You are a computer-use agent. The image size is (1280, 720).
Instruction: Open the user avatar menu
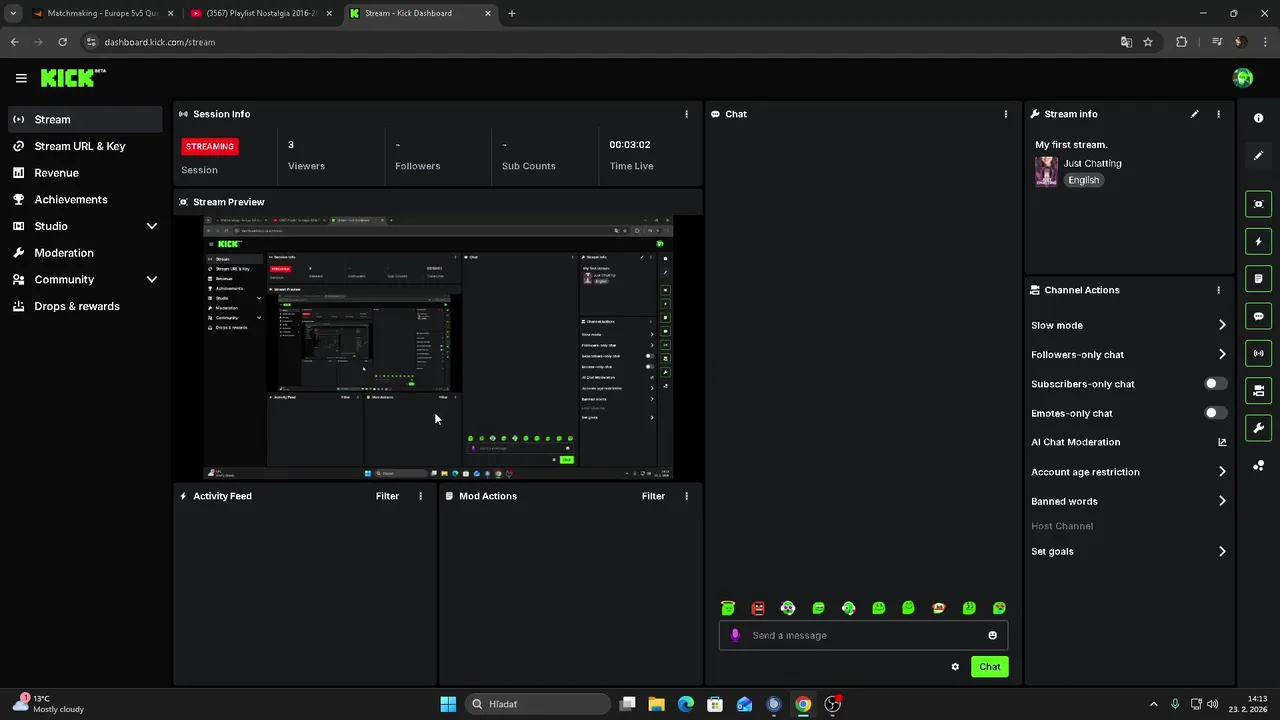point(1243,78)
